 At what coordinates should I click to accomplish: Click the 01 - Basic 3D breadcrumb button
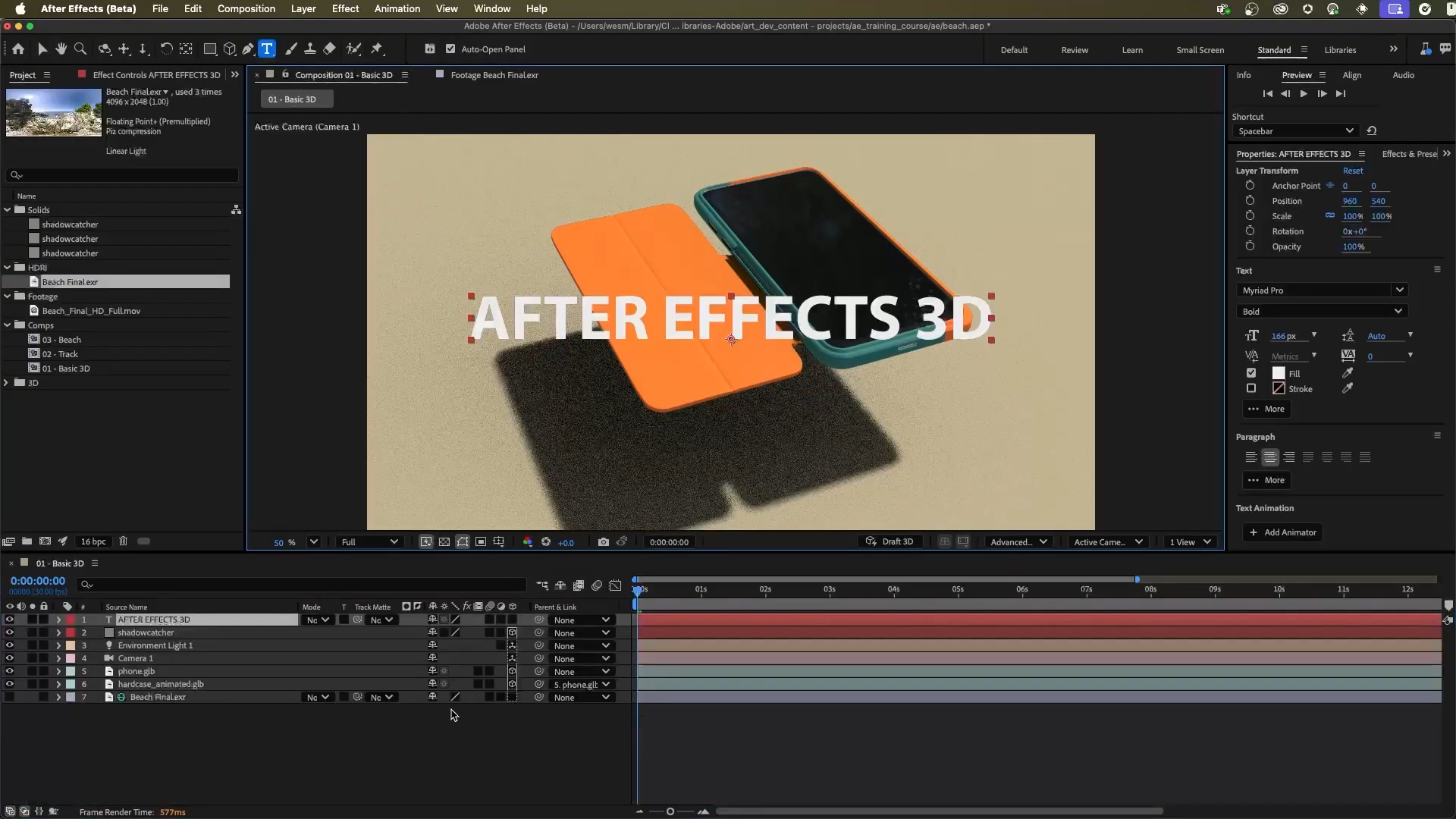pyautogui.click(x=297, y=99)
